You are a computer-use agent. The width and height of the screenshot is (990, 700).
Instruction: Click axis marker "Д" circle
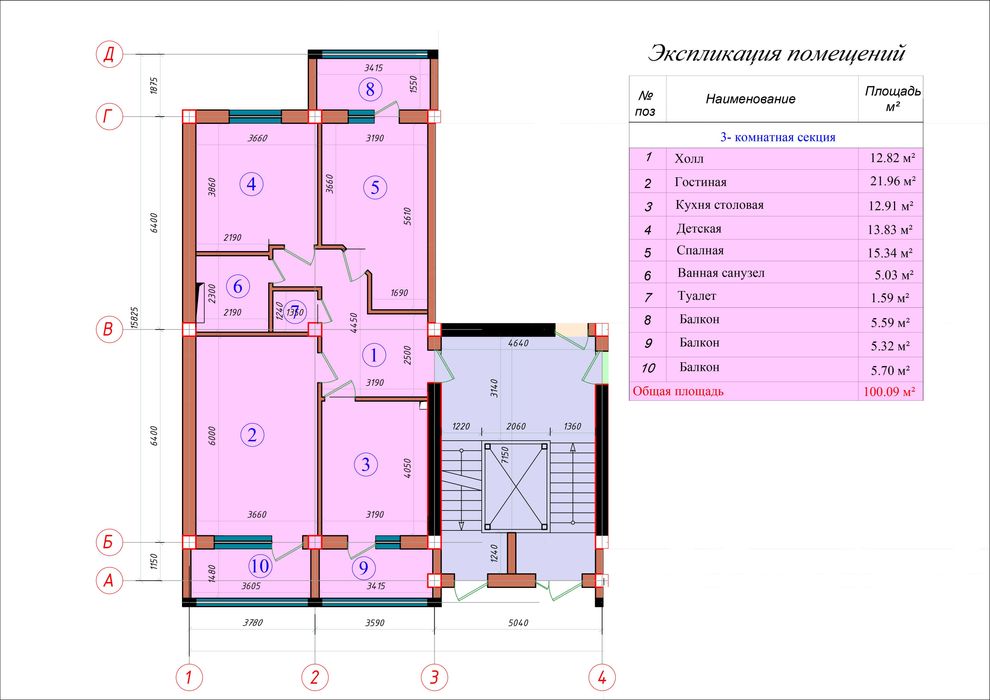[x=109, y=55]
